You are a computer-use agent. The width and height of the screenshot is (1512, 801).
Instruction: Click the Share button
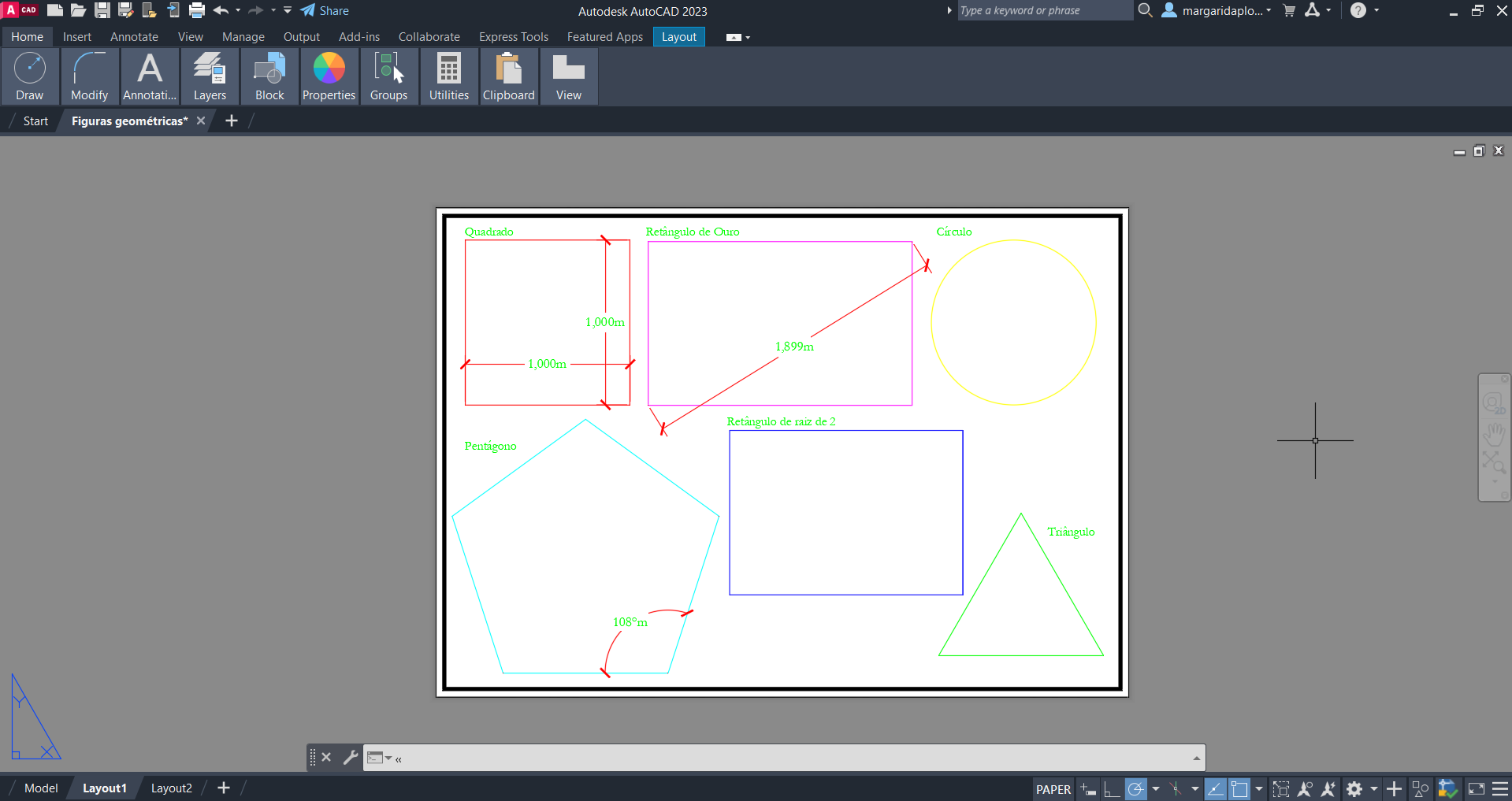tap(325, 11)
